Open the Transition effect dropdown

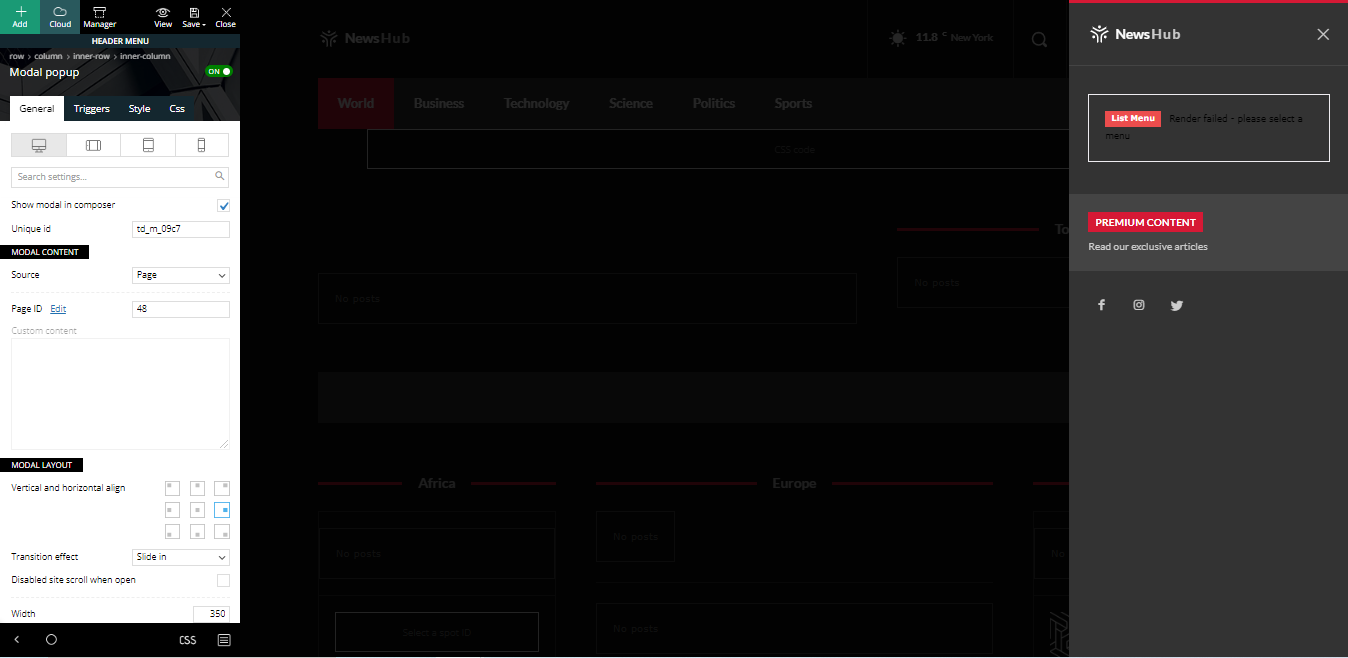pyautogui.click(x=181, y=557)
